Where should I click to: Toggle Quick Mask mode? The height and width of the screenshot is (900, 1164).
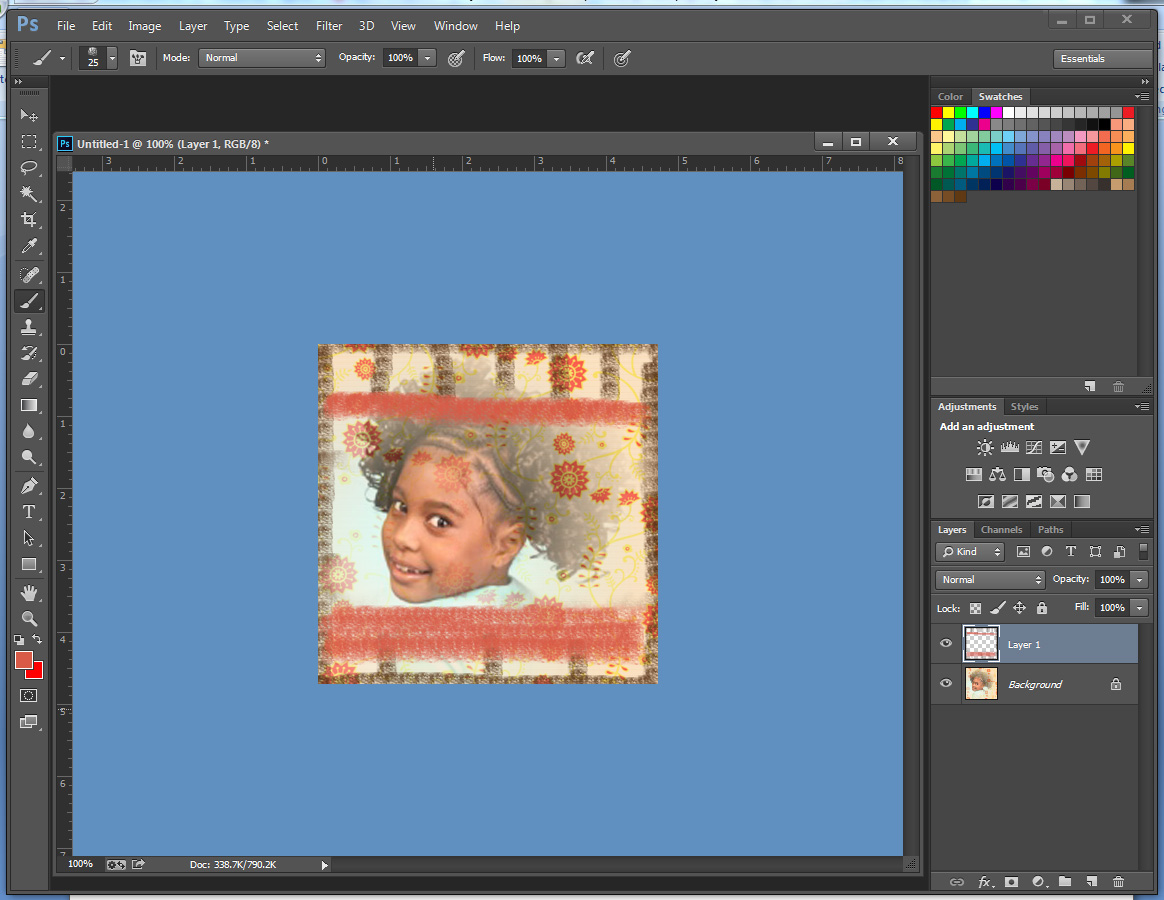(29, 696)
